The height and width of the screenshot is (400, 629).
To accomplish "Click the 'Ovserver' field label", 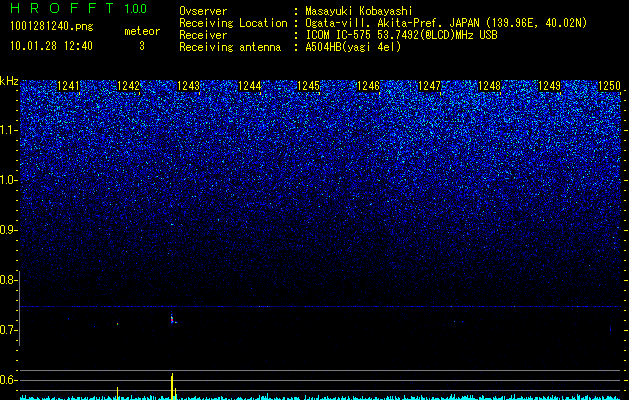I will pos(203,11).
